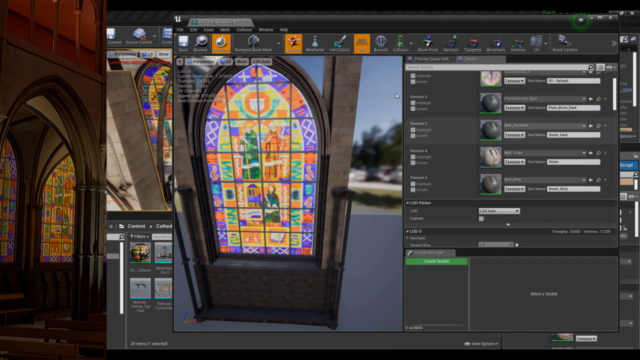The width and height of the screenshot is (640, 360).
Task: Check Highlight for Element 3
Action: pos(413,130)
